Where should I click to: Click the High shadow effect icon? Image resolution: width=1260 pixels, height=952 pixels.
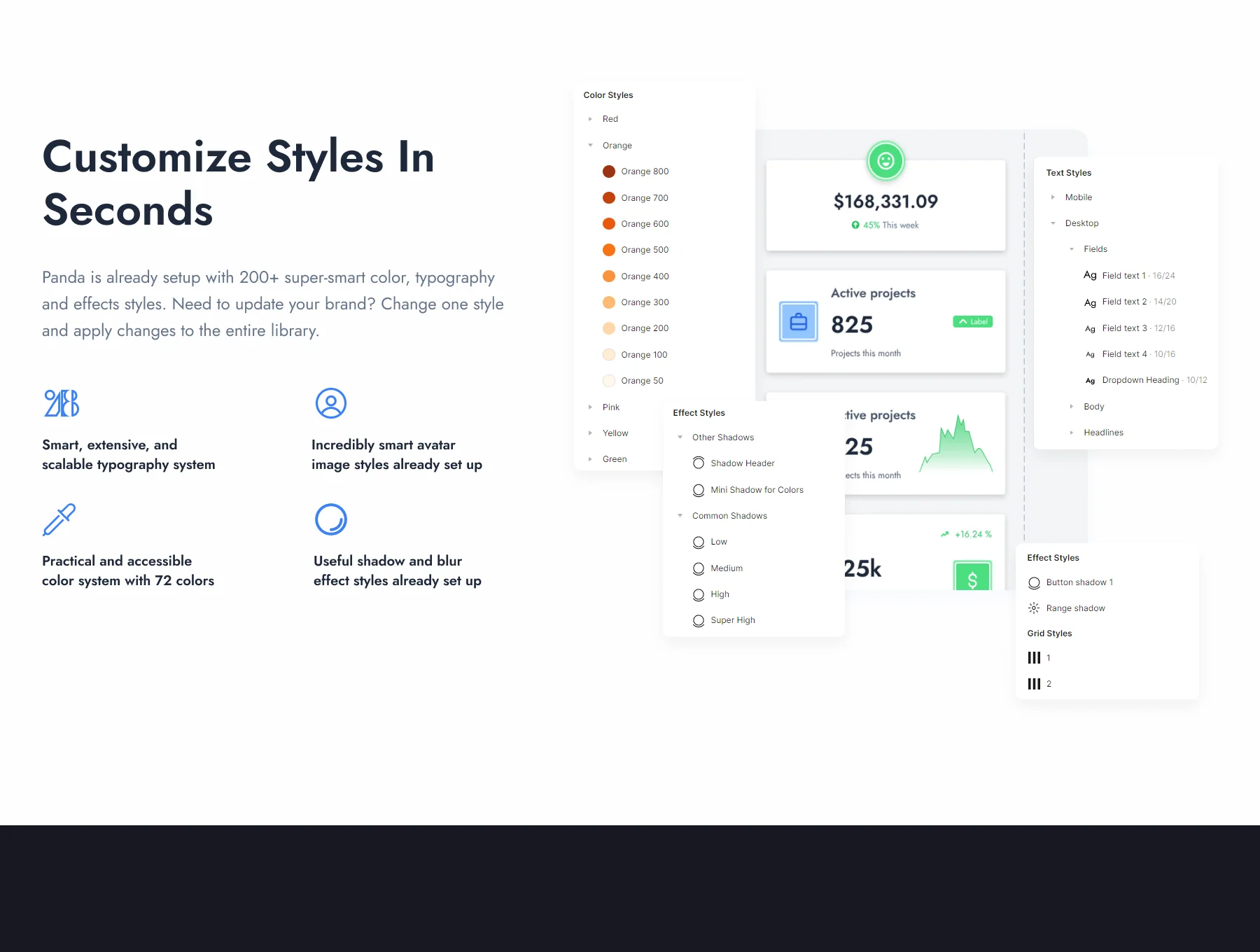pyautogui.click(x=699, y=594)
